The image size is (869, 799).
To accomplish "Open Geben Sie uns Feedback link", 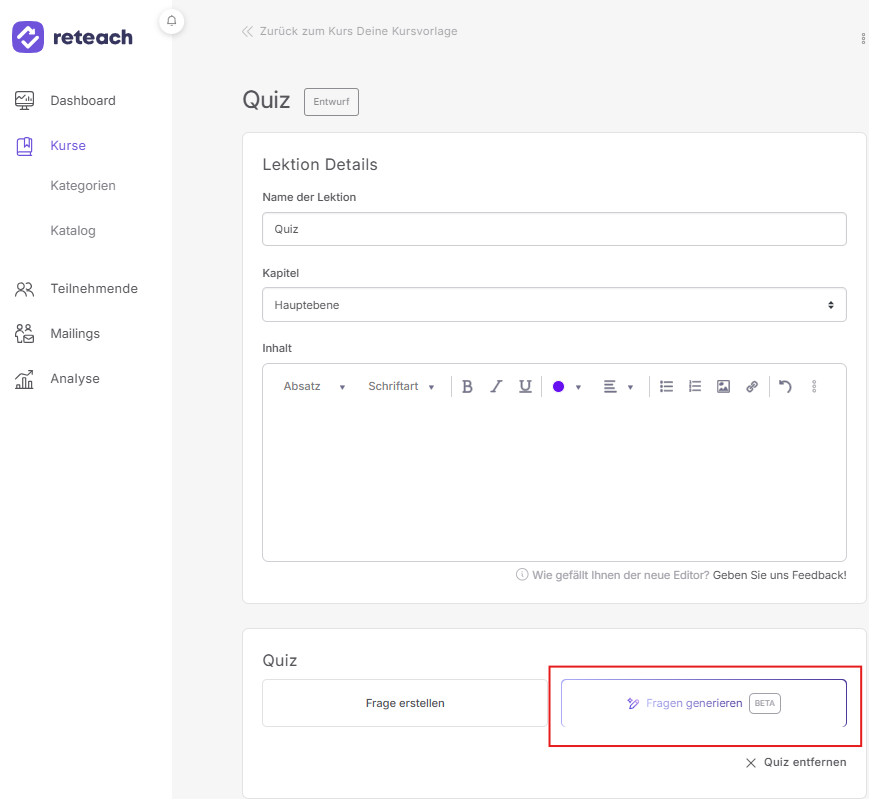I will 779,575.
